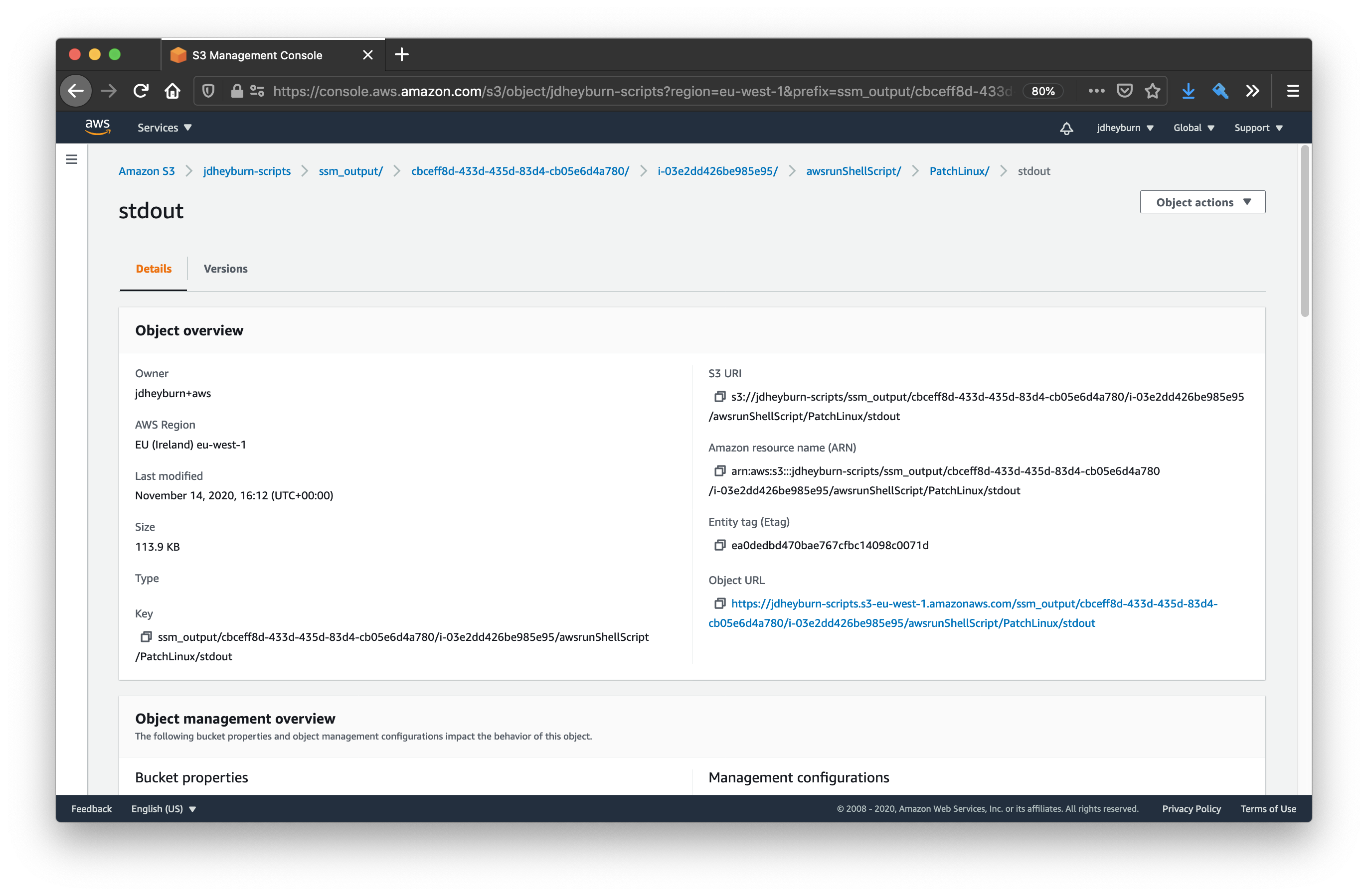The image size is (1368, 896).
Task: Open the Services menu
Action: (x=165, y=128)
